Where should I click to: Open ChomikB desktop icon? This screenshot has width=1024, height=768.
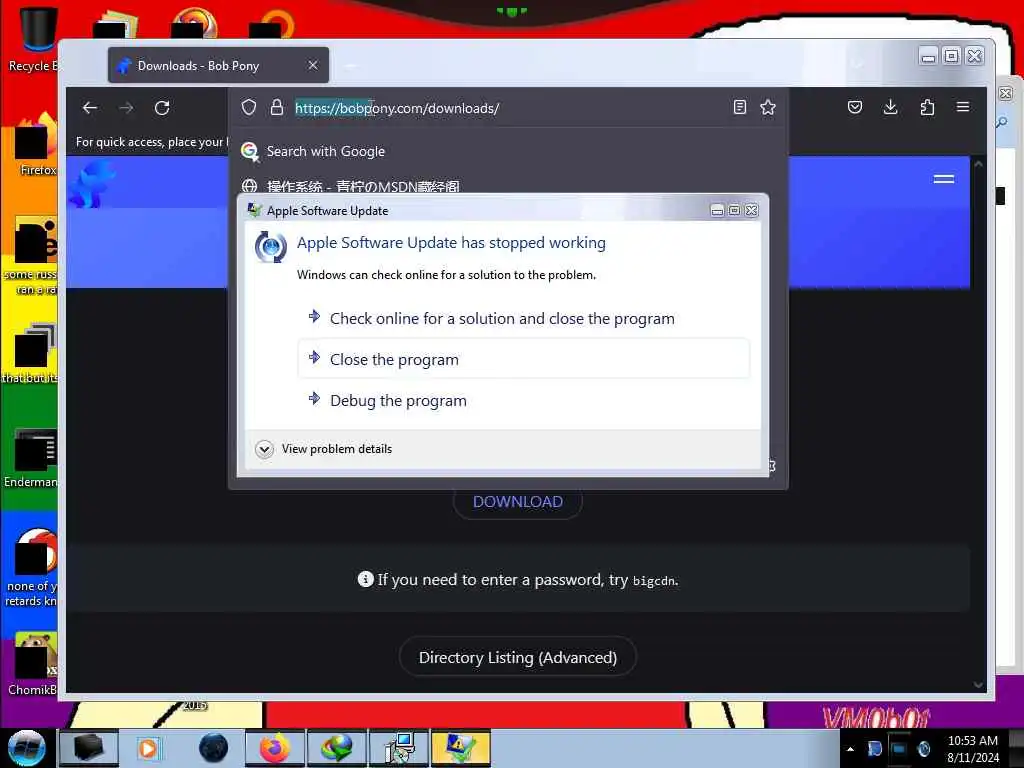click(x=33, y=664)
